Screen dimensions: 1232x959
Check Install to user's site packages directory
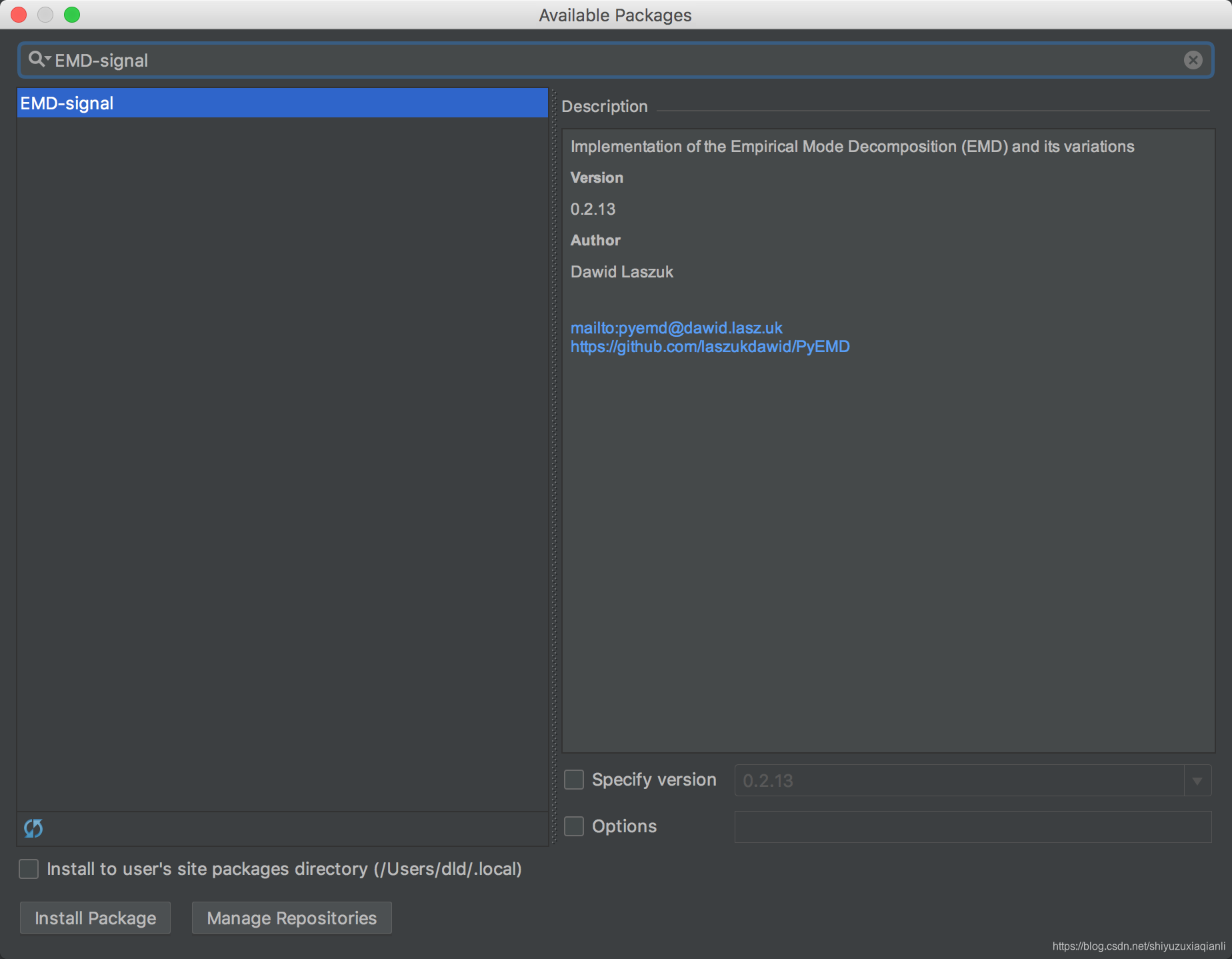coord(29,869)
